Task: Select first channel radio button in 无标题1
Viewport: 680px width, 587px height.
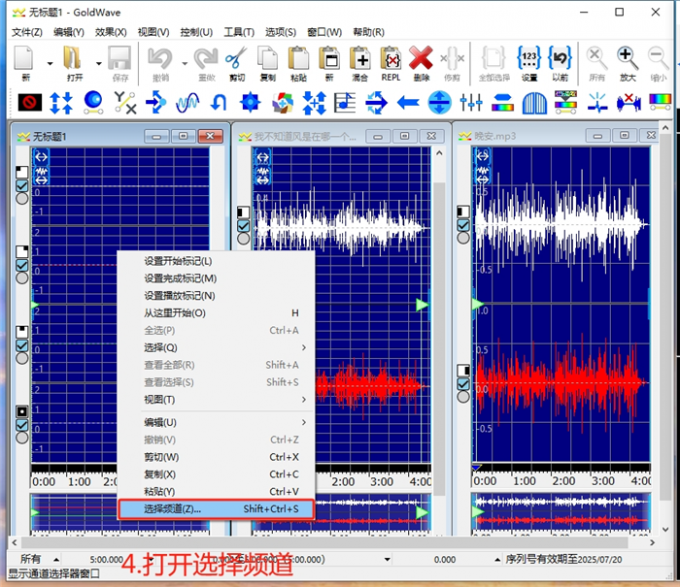Action: click(22, 199)
